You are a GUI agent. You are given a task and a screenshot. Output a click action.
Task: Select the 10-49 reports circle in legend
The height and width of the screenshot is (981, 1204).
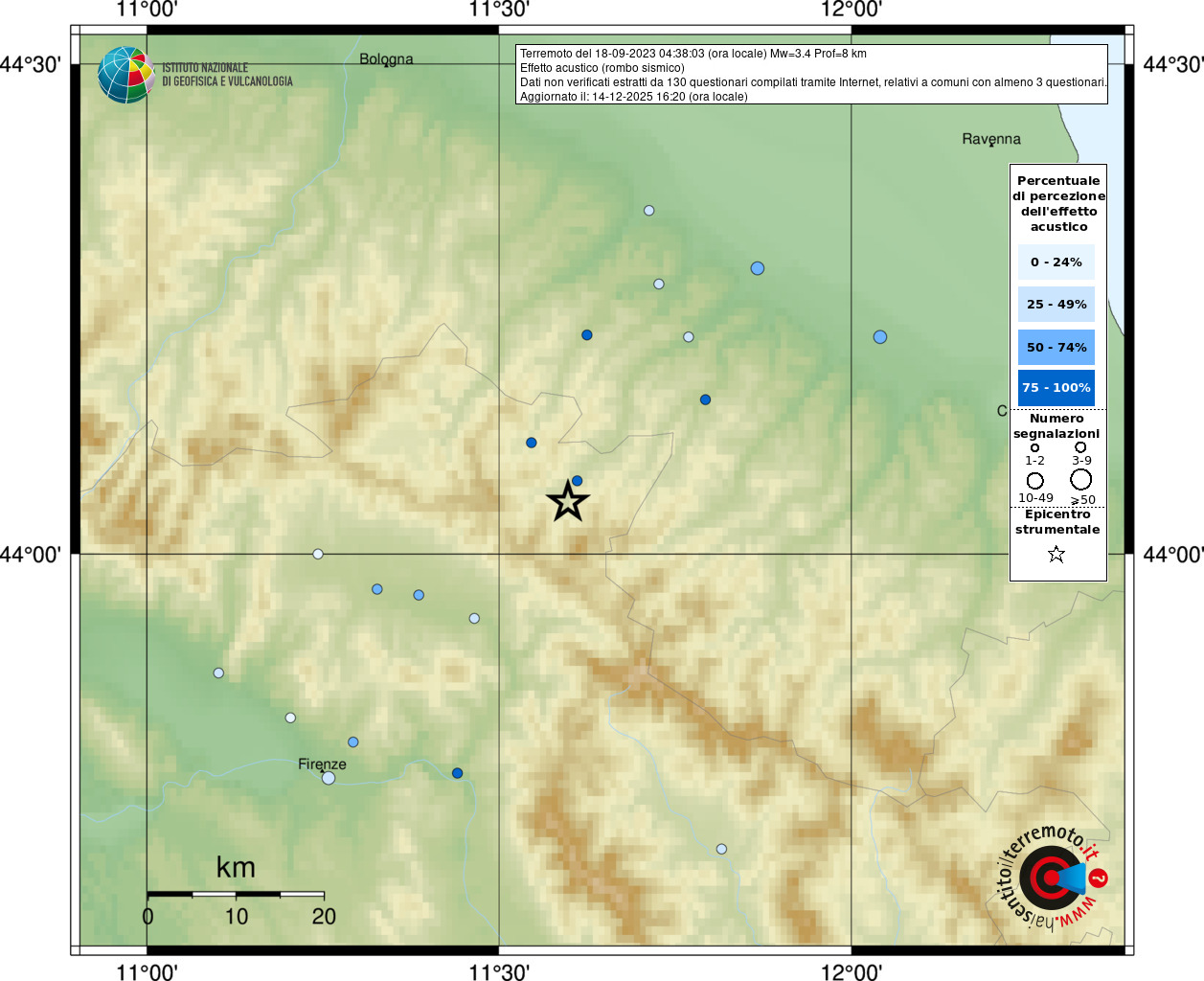1035,481
